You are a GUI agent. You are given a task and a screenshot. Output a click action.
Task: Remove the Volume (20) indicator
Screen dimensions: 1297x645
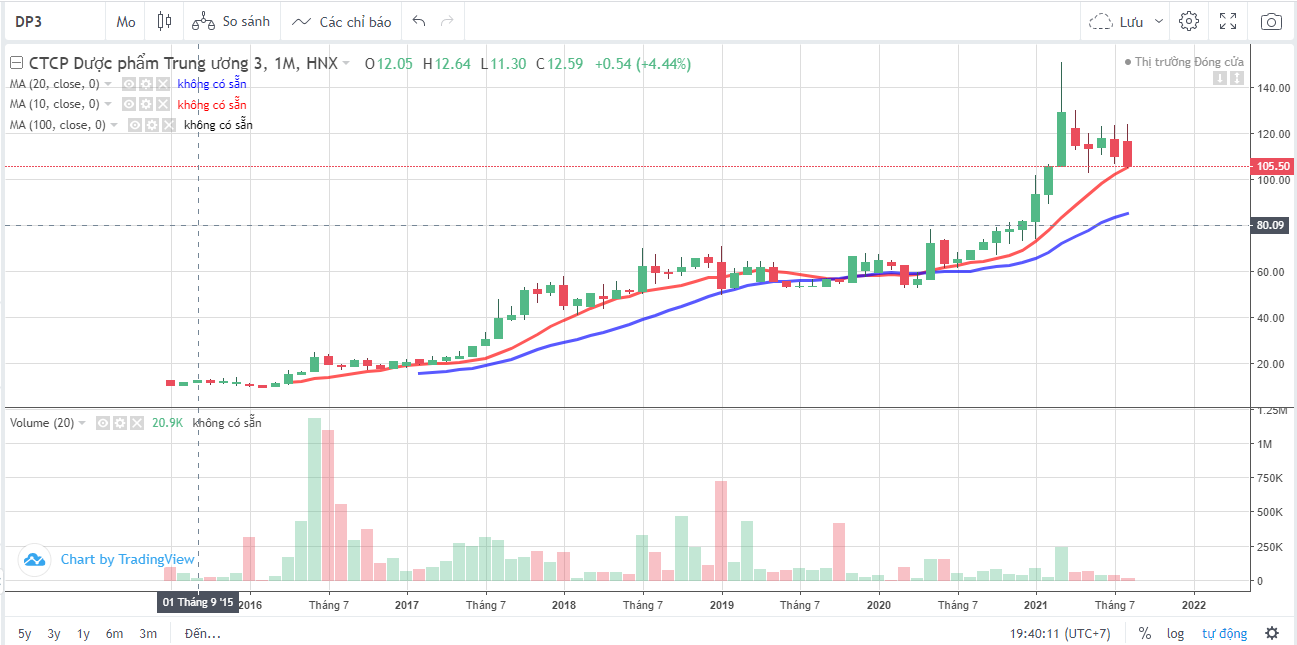coord(136,423)
